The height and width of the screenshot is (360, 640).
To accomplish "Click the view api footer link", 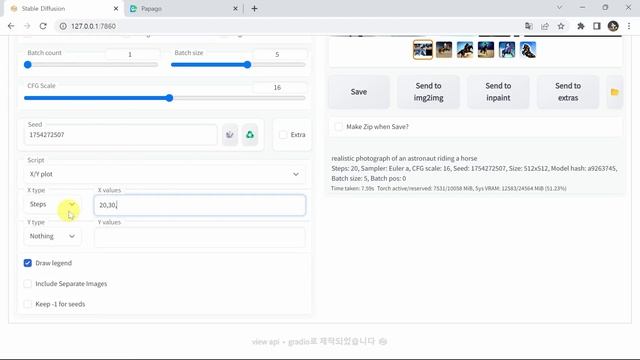I will 265,342.
